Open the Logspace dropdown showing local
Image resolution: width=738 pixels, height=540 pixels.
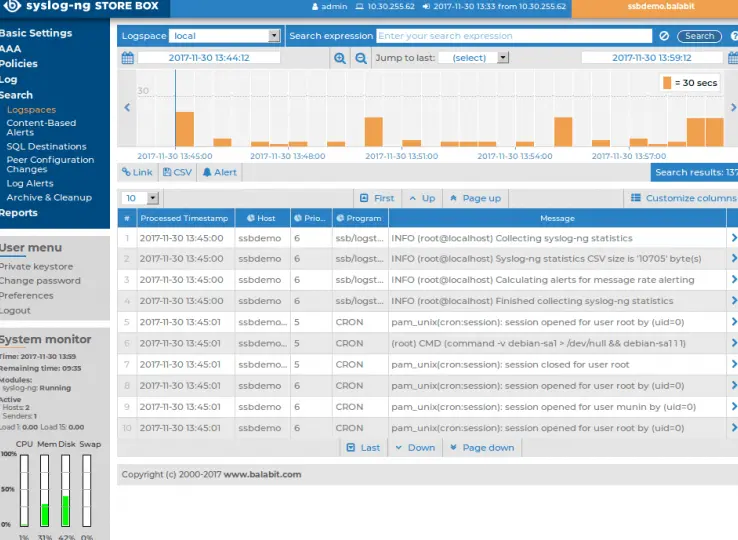click(225, 36)
